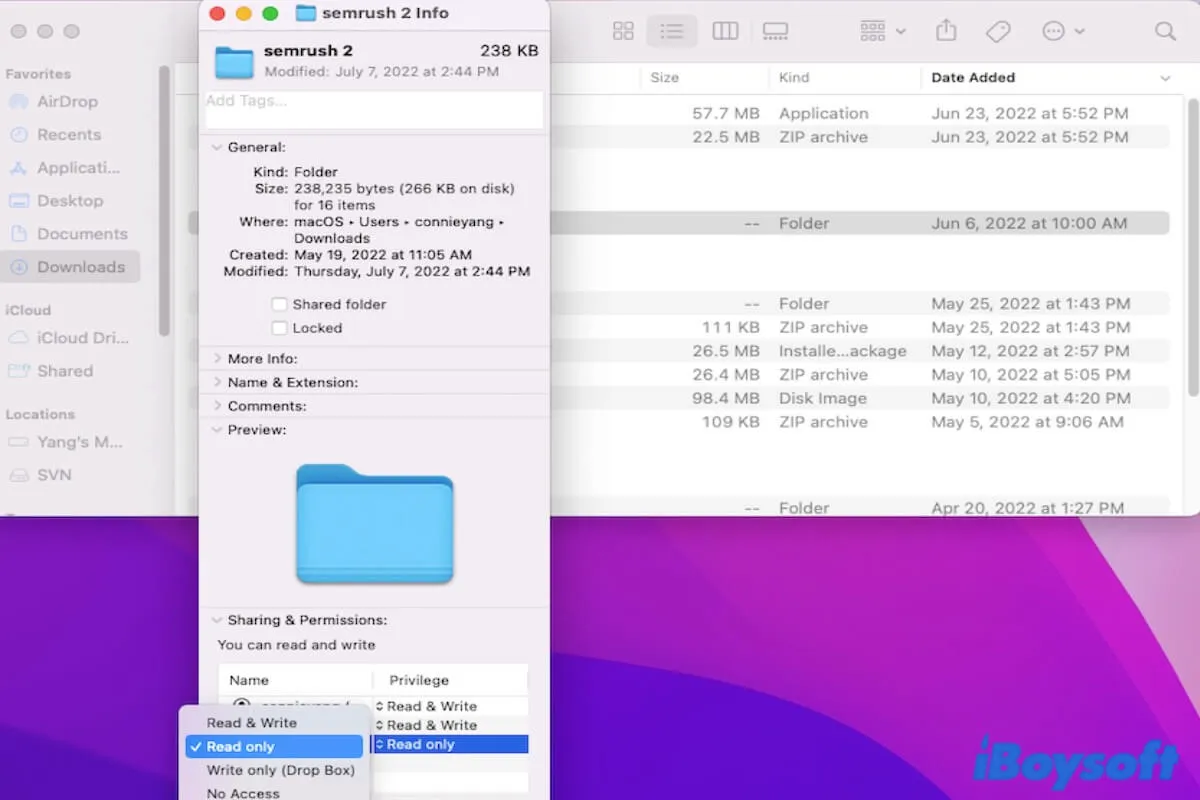Enable the Shared folder checkbox

coord(279,304)
